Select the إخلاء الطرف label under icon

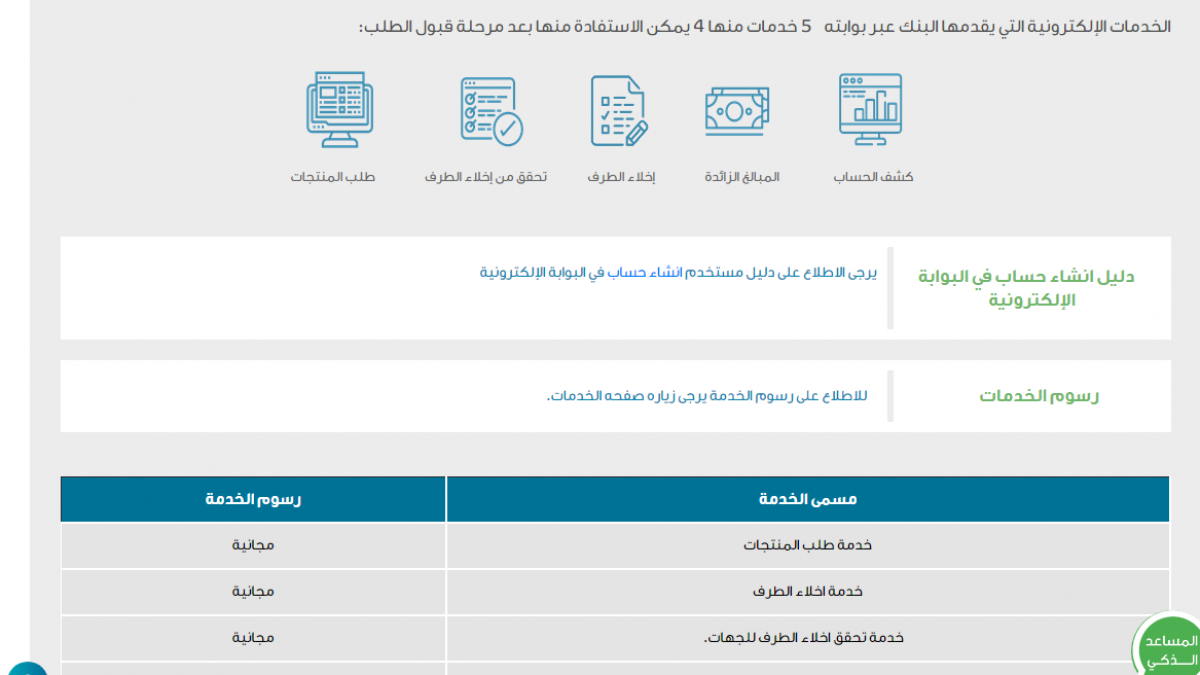pyautogui.click(x=621, y=177)
